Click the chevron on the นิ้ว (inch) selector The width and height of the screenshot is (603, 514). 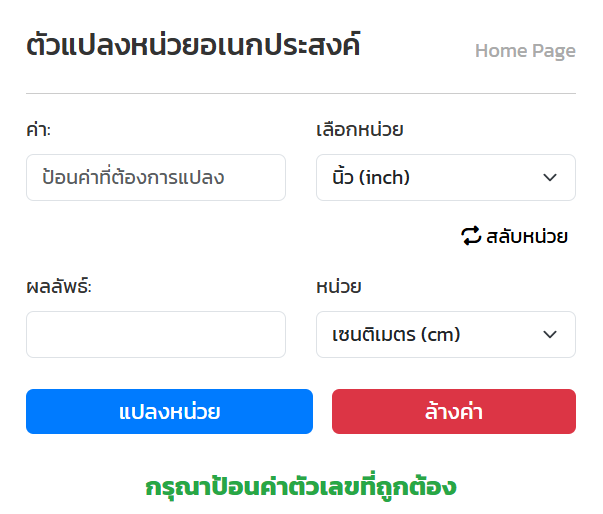point(550,177)
